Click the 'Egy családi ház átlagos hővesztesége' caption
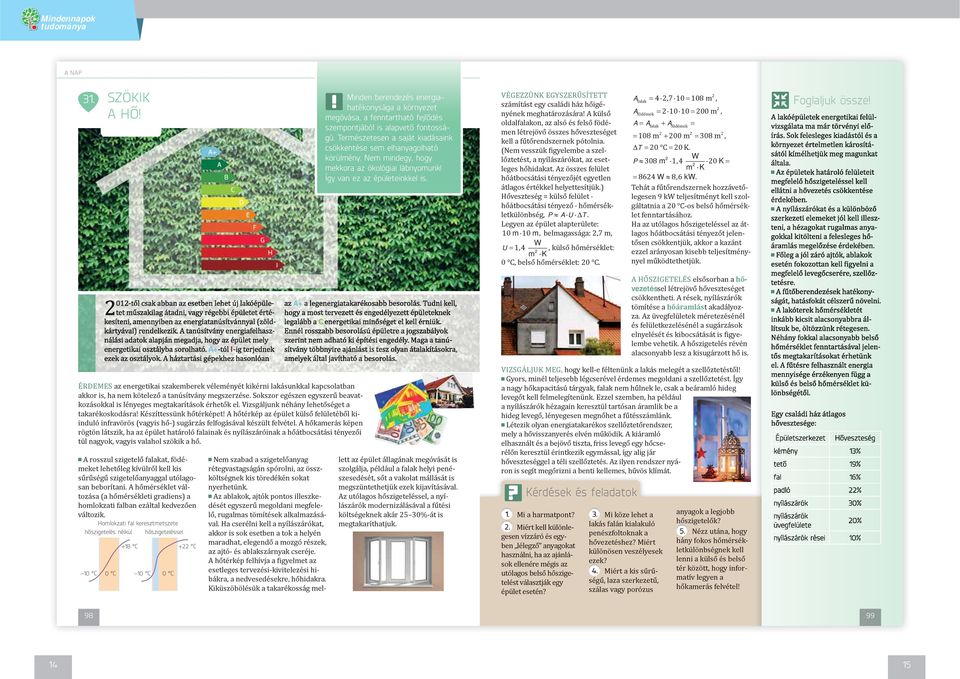Screen dimensions: 960x679 pyautogui.click(x=808, y=418)
